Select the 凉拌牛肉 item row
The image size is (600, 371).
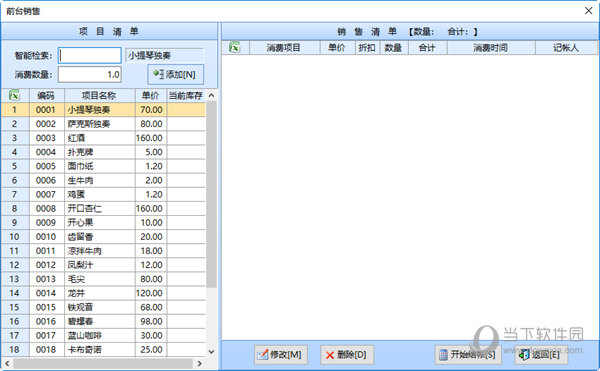[103, 251]
